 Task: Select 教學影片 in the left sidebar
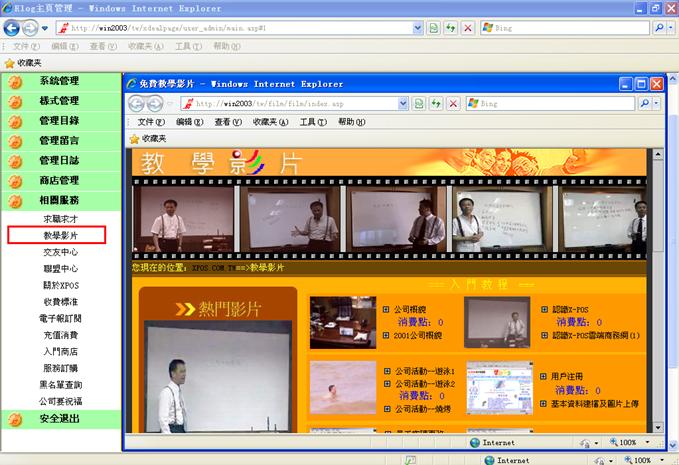pos(60,236)
